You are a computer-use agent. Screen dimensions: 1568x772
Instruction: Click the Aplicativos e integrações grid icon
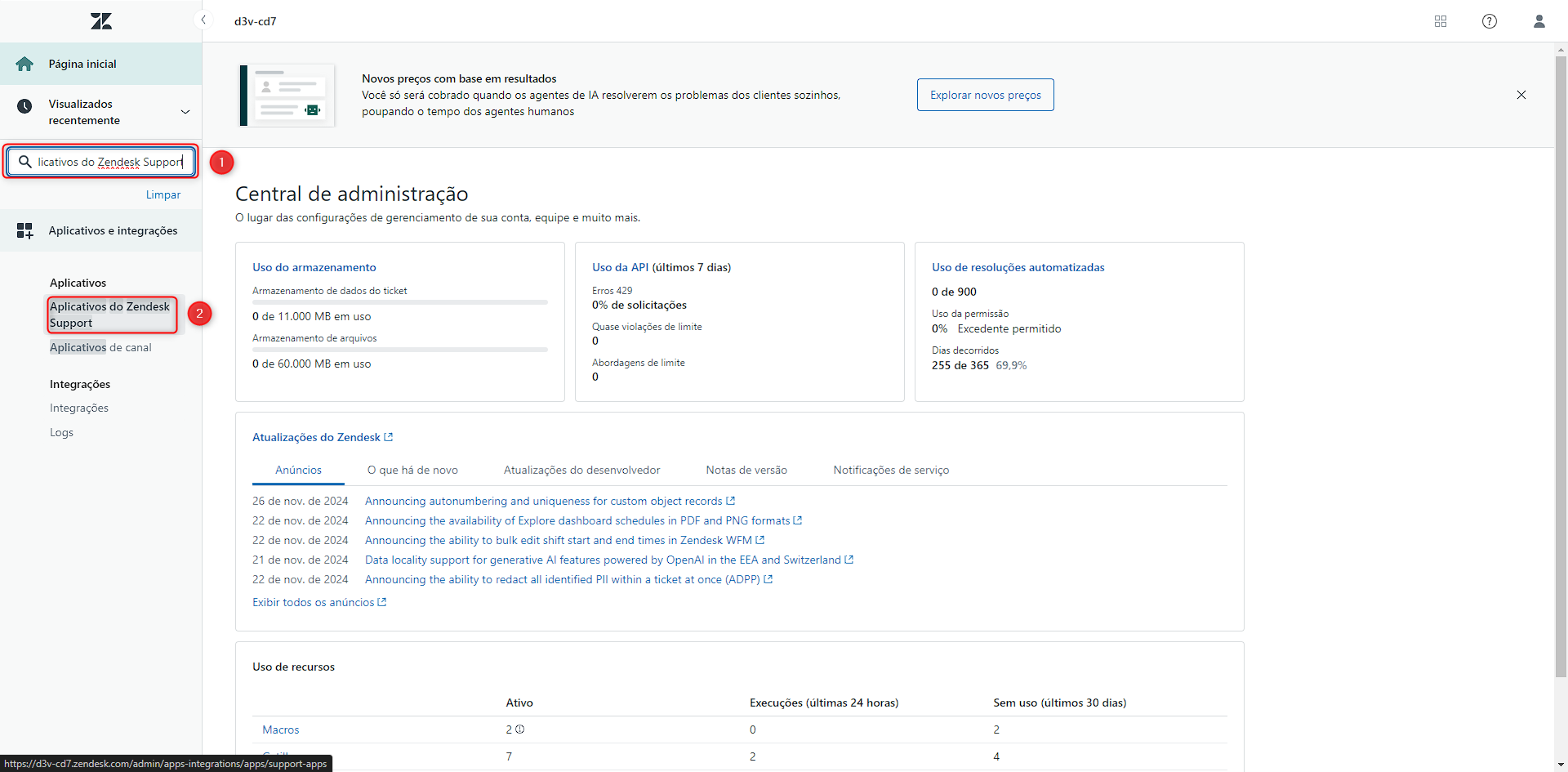pyautogui.click(x=25, y=231)
